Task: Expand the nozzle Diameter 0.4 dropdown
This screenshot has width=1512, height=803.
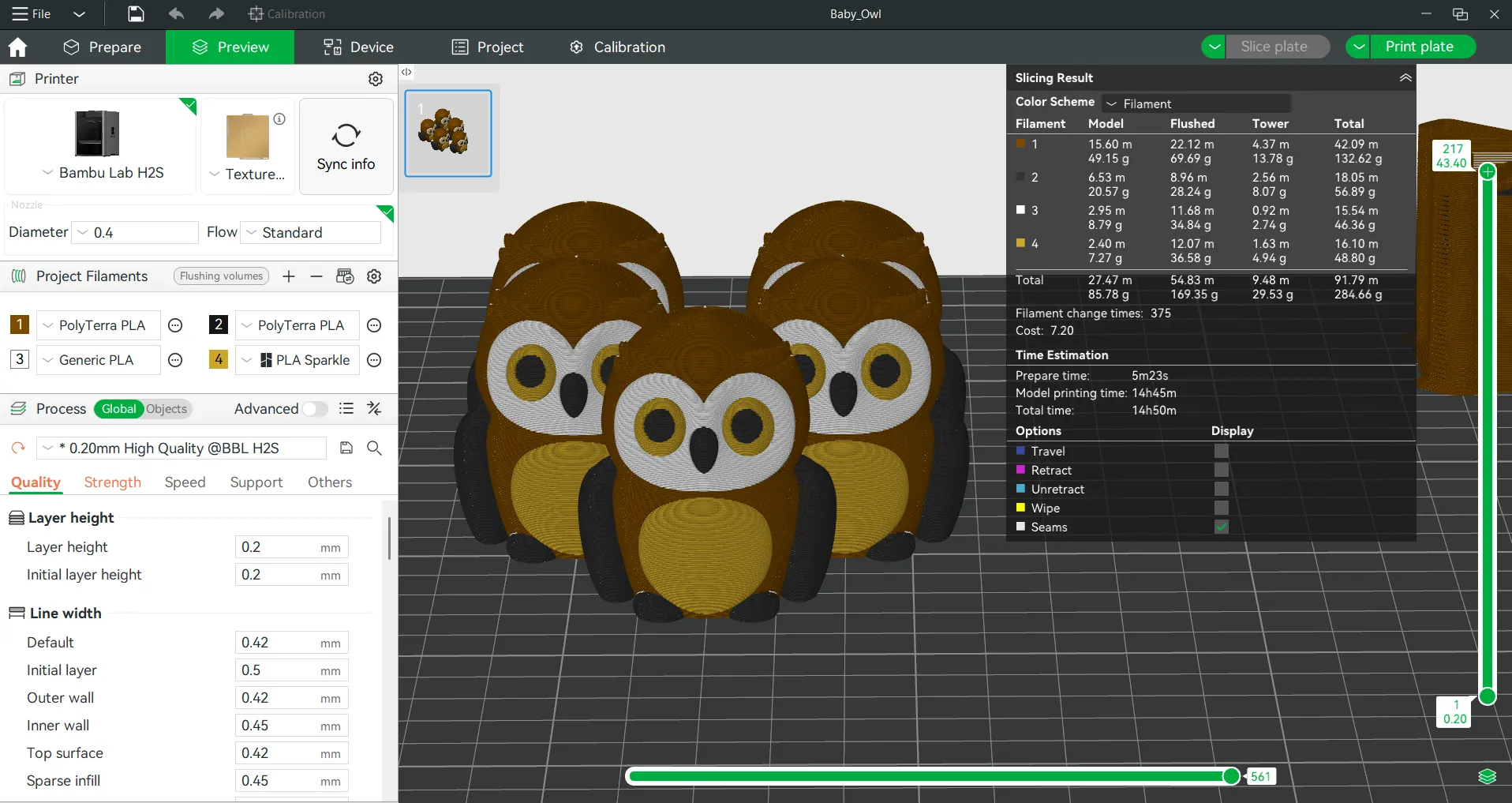Action: (135, 232)
